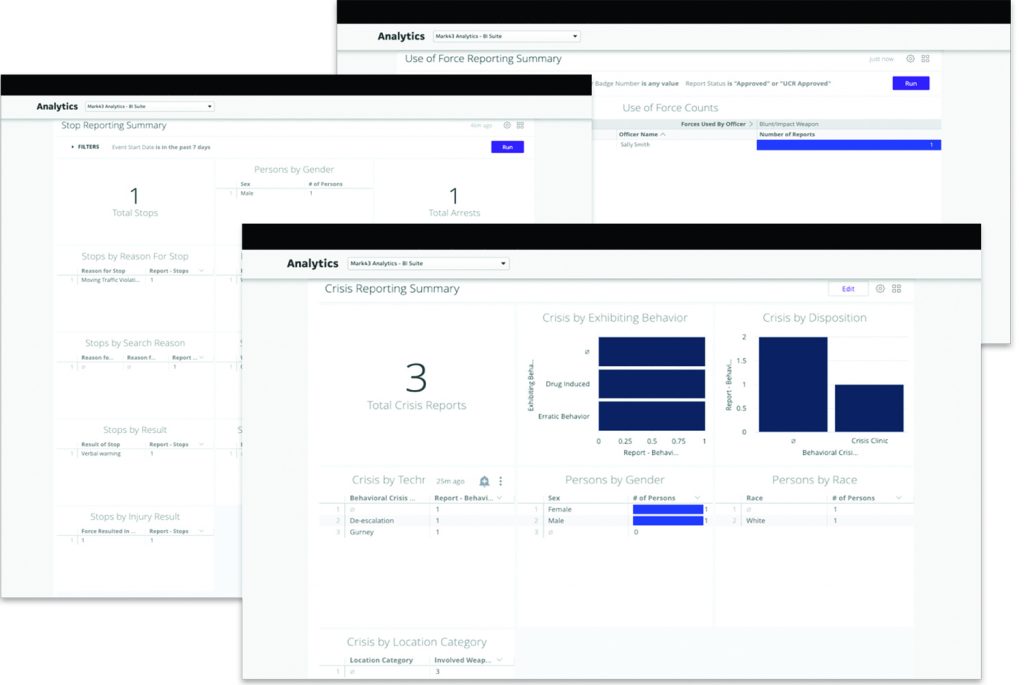This screenshot has width=1024, height=685.
Task: Click grid view icon in Crisis Reporting Summary
Action: (x=896, y=289)
